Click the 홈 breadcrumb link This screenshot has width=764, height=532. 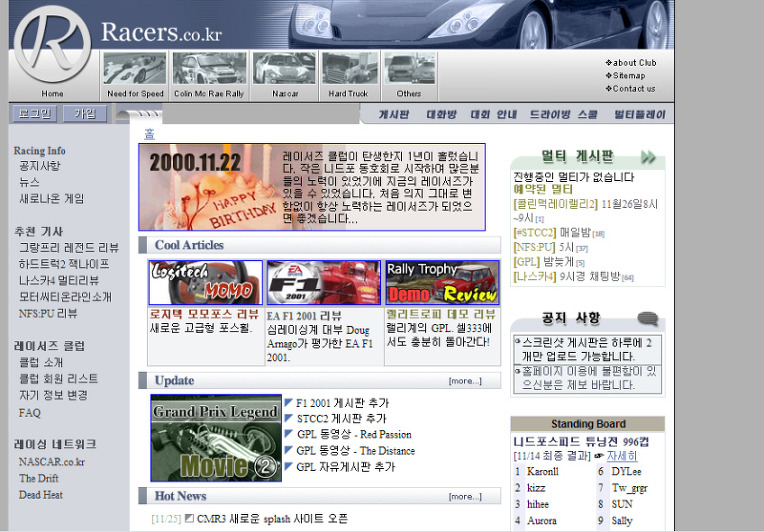[150, 134]
